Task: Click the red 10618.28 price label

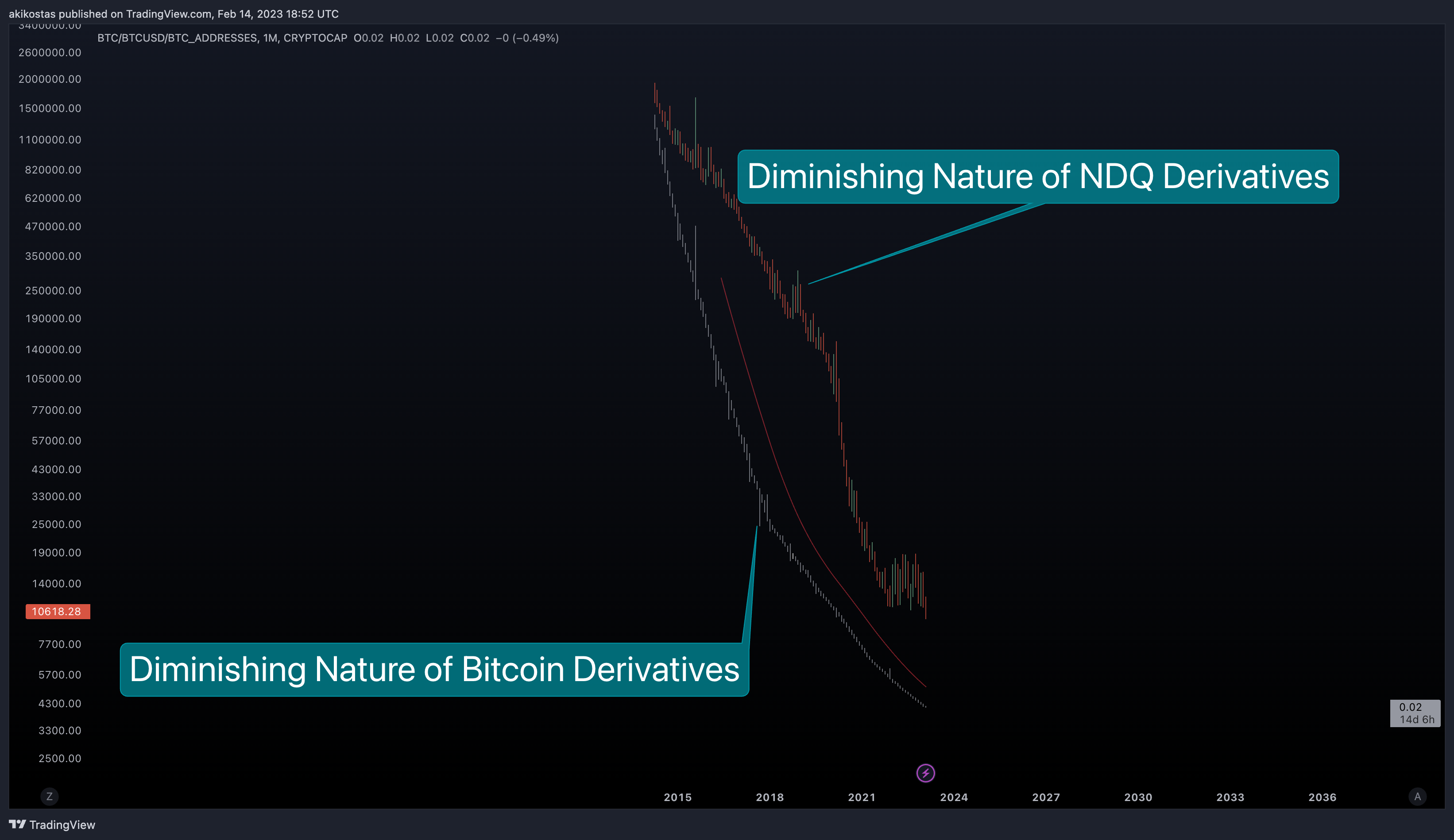Action: click(x=58, y=612)
